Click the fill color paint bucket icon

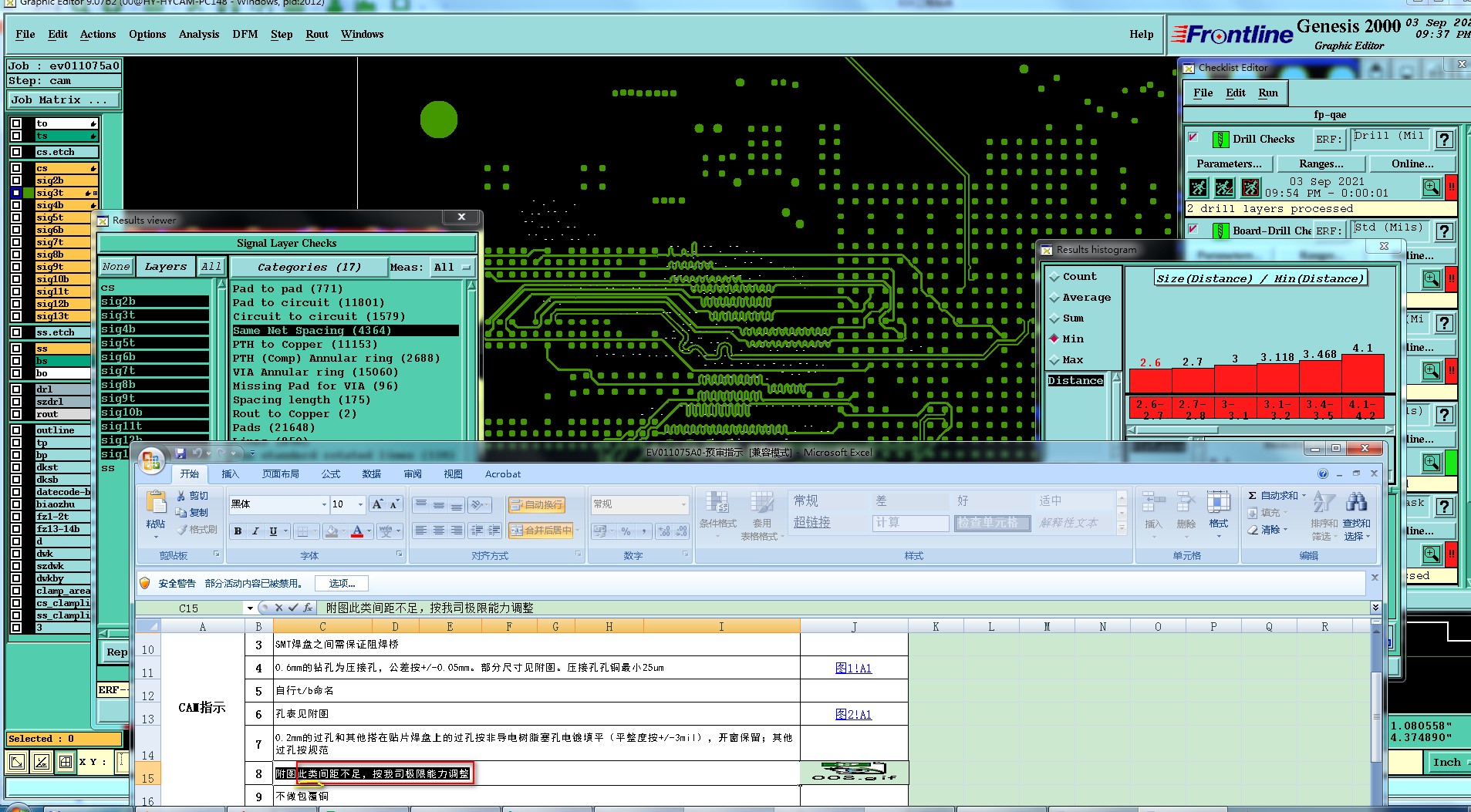[x=332, y=531]
